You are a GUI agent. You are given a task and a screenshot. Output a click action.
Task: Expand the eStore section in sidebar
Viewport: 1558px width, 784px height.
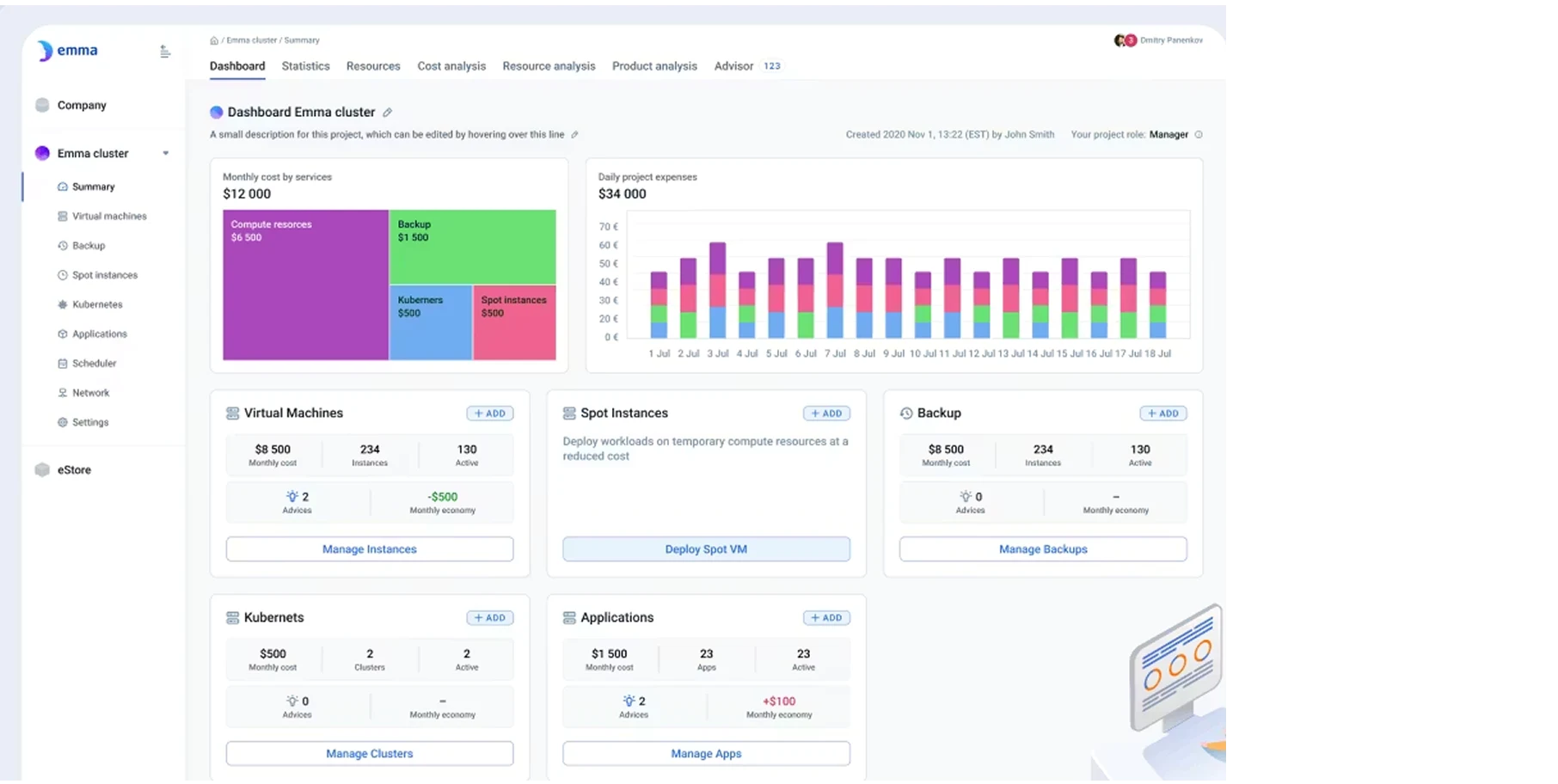pyautogui.click(x=74, y=470)
